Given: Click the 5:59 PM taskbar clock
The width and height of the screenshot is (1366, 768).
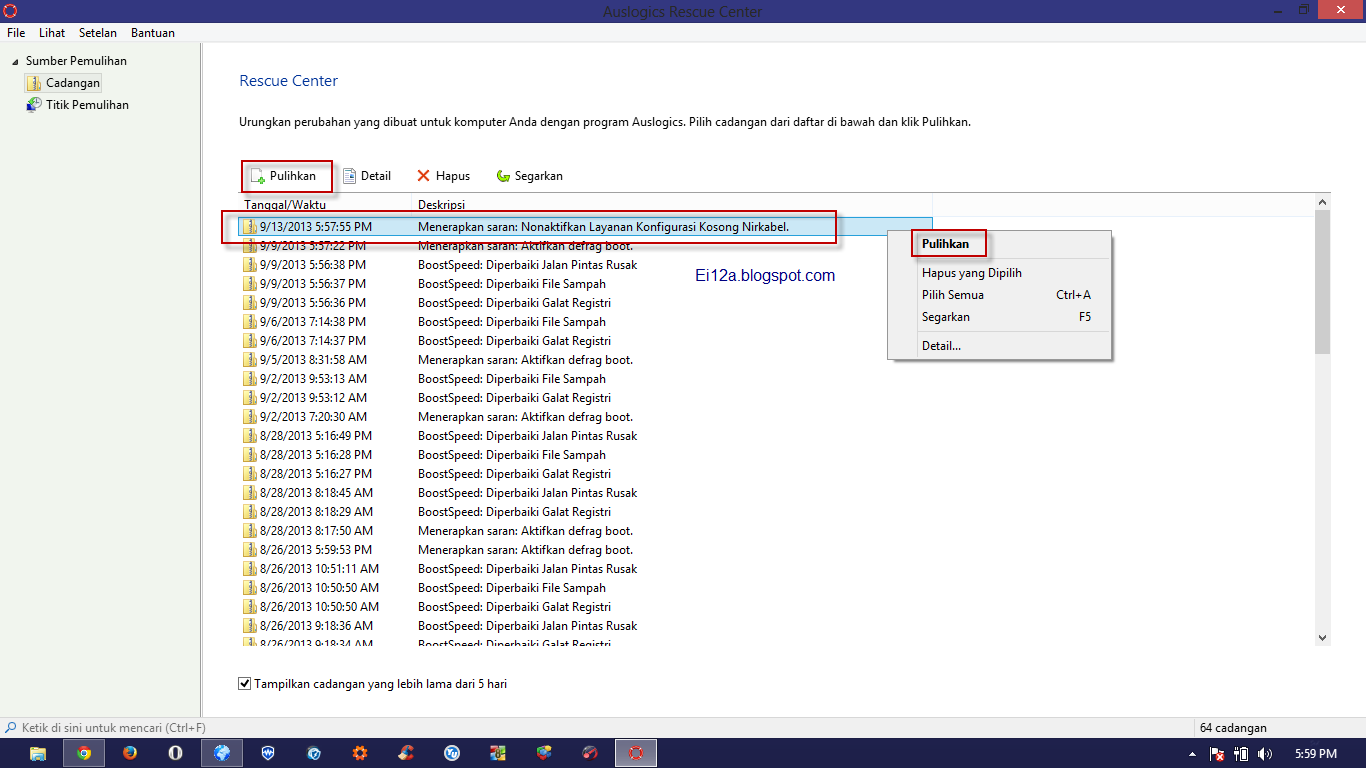Looking at the screenshot, I should pyautogui.click(x=1316, y=754).
